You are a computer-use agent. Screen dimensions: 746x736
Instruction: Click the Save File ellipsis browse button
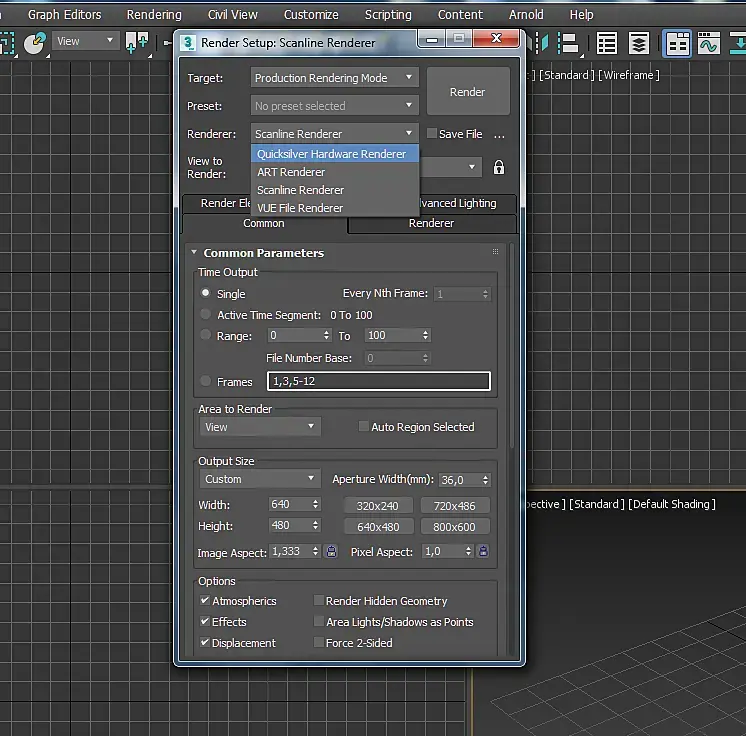point(499,134)
